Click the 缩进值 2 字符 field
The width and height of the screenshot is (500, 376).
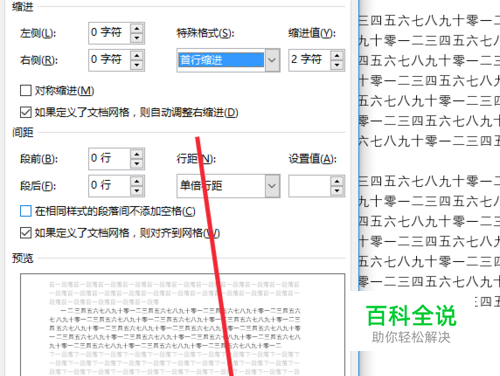pyautogui.click(x=310, y=60)
